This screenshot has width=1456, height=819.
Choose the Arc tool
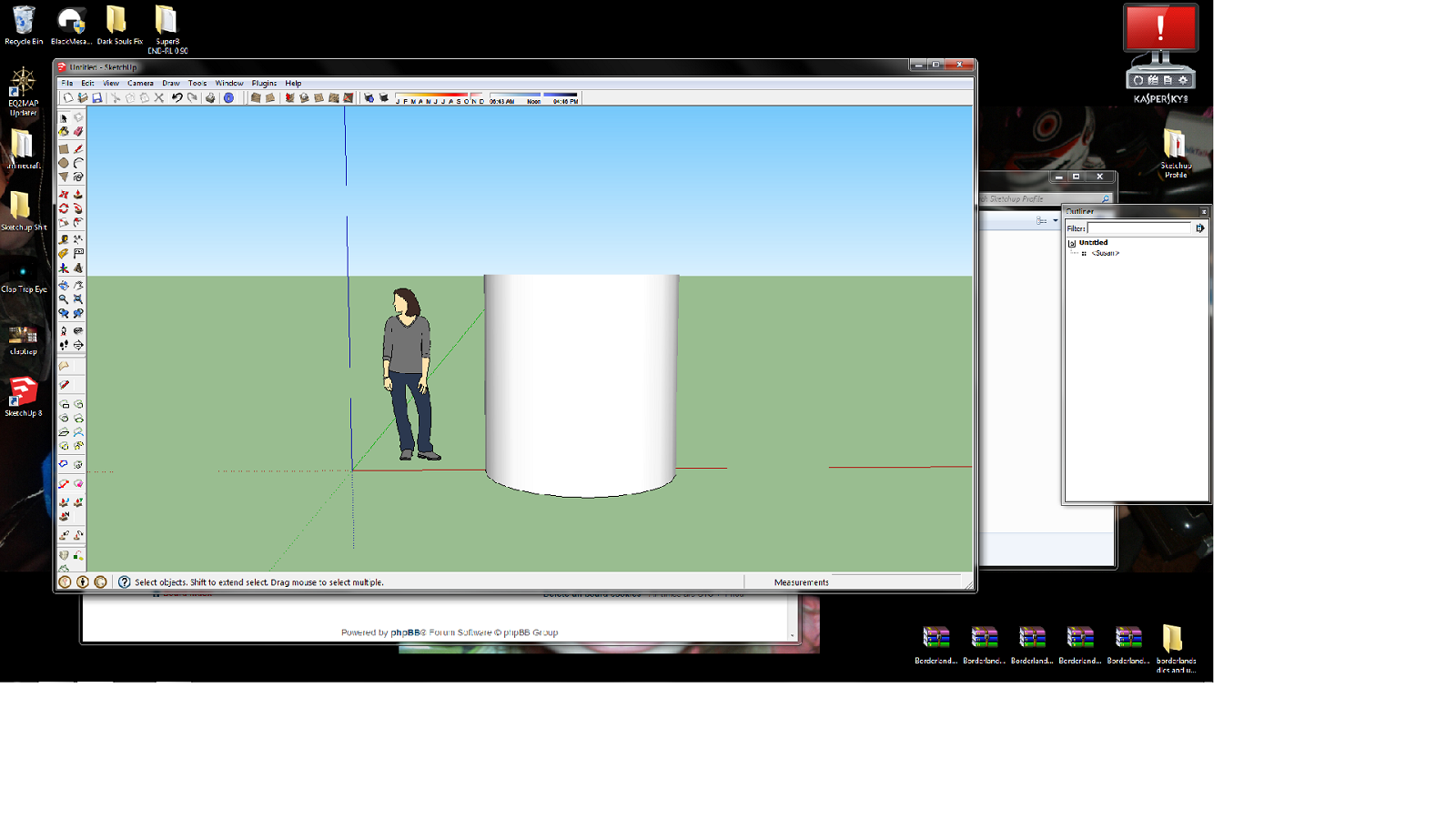pyautogui.click(x=78, y=163)
